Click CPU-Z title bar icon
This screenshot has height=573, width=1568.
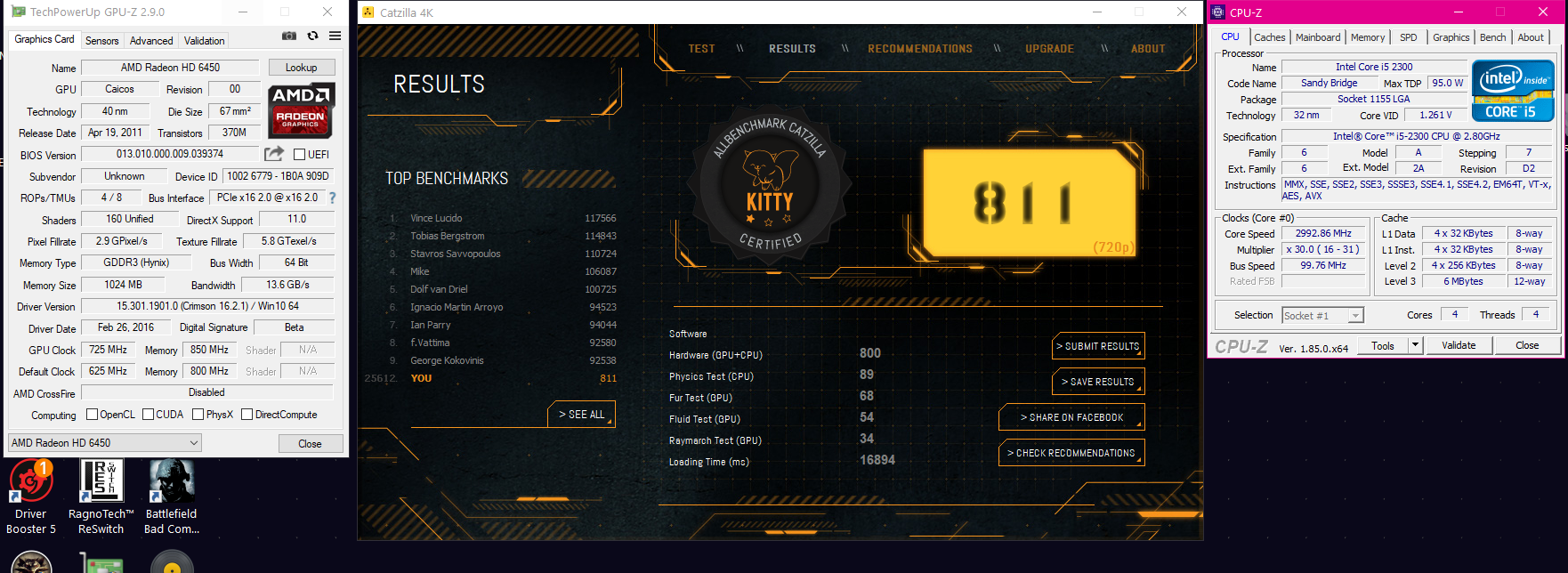[x=1218, y=12]
